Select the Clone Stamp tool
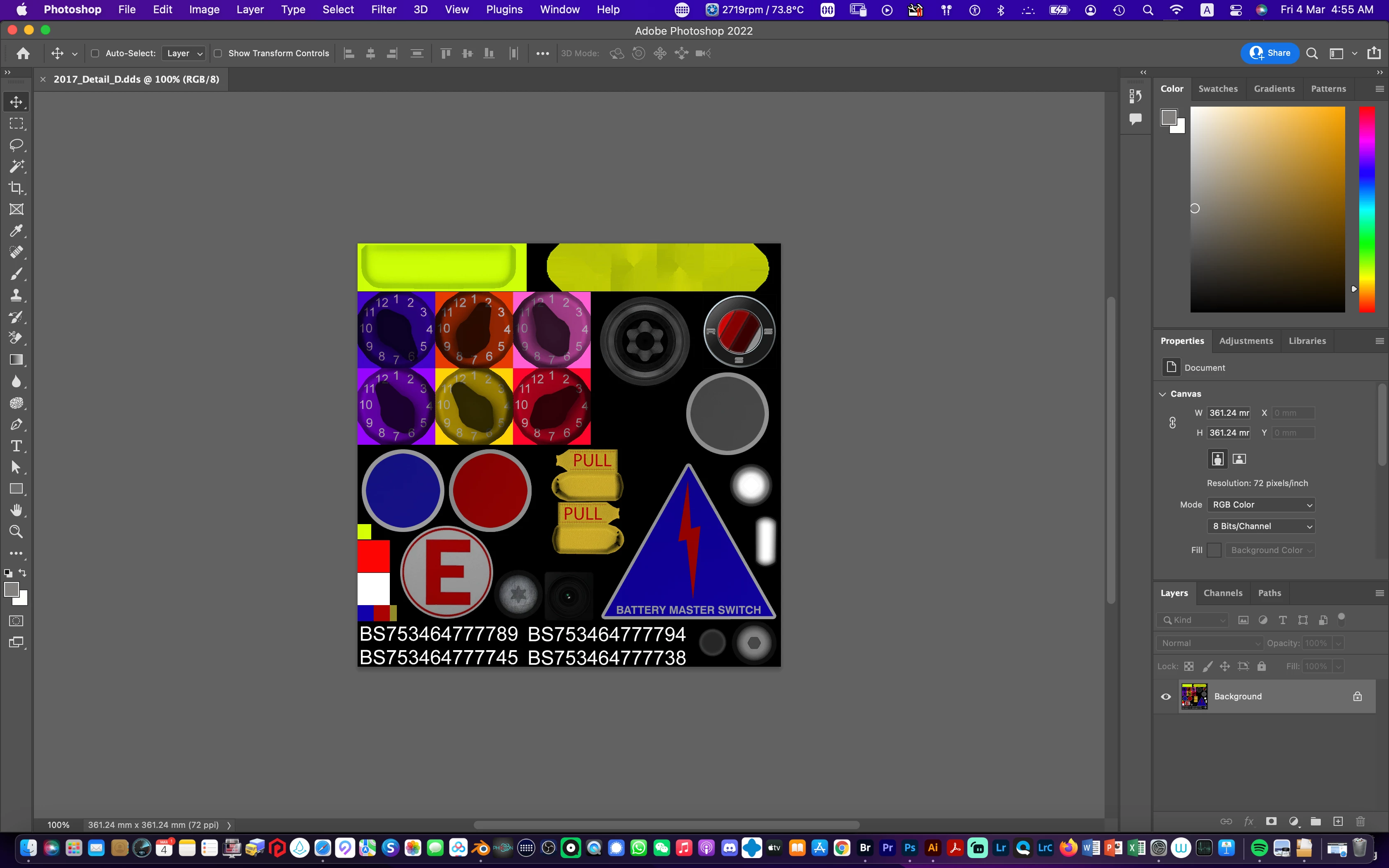Screen dimensions: 1389x868 tap(16, 295)
